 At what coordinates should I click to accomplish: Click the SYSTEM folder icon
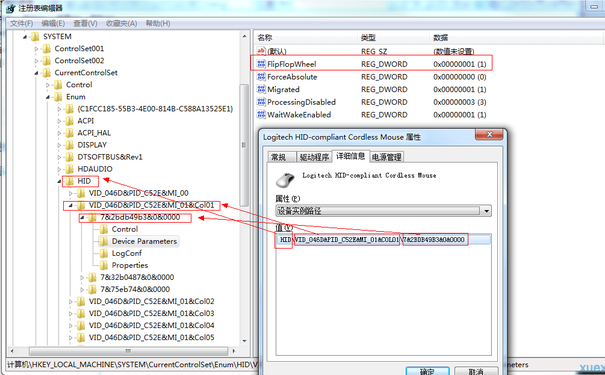click(x=35, y=37)
